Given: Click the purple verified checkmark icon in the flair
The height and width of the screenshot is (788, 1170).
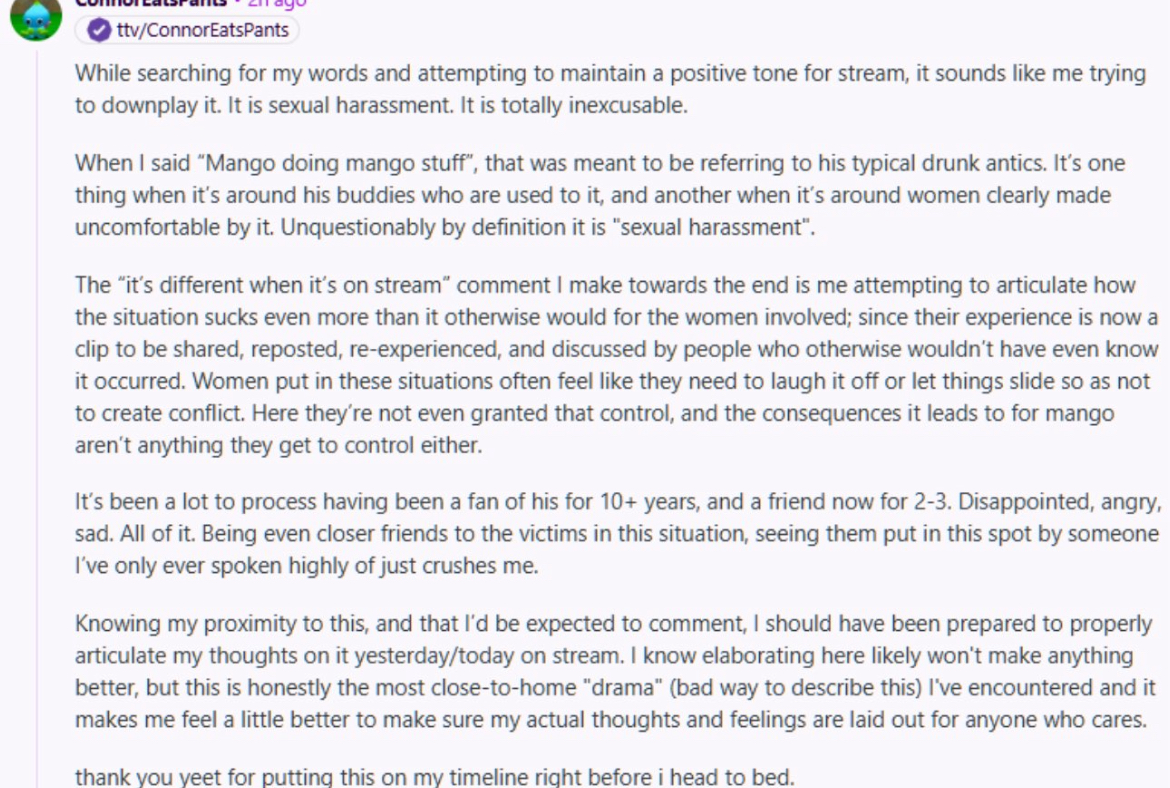Looking at the screenshot, I should pos(98,30).
